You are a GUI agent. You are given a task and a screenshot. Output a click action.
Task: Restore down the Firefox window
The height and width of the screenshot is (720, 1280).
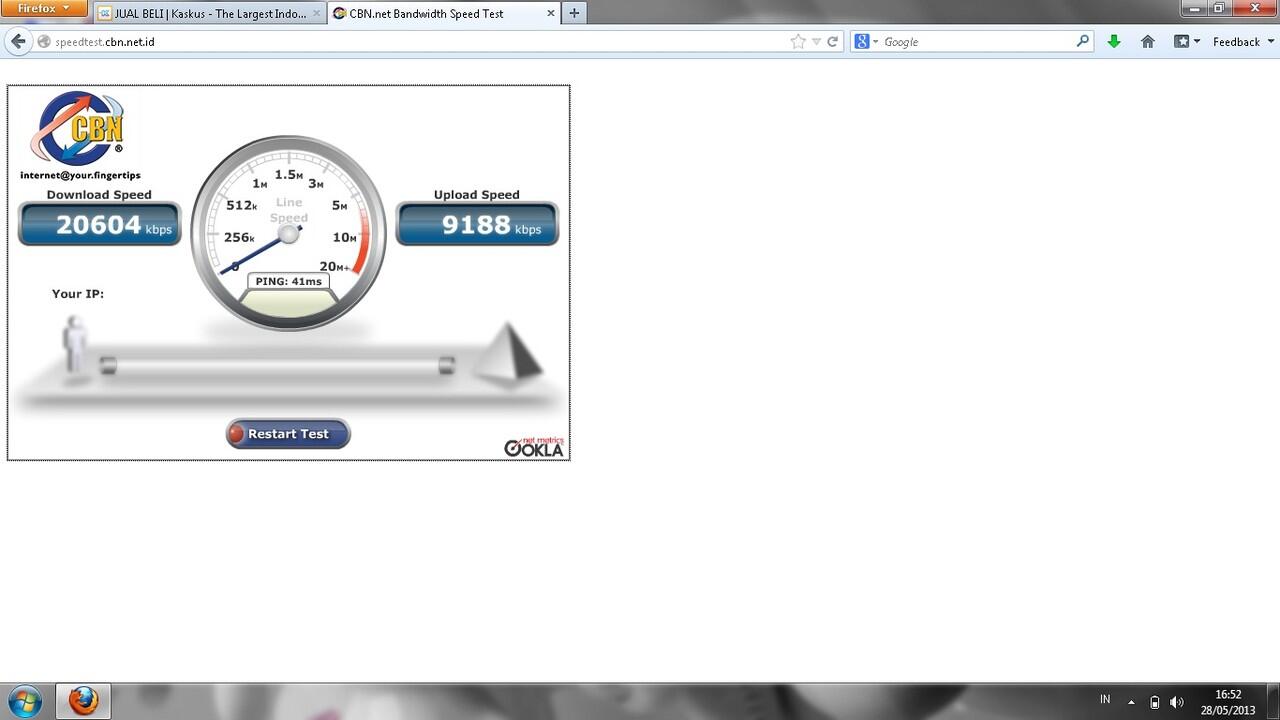pos(1218,8)
